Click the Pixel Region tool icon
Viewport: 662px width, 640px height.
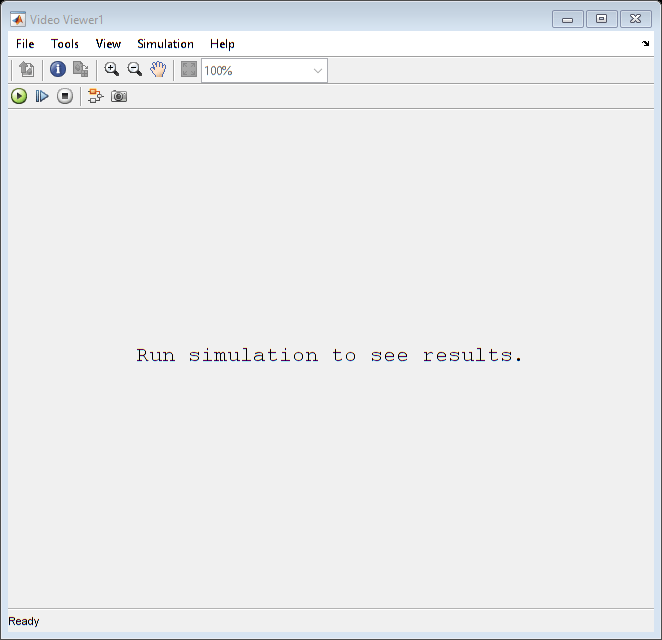point(80,69)
